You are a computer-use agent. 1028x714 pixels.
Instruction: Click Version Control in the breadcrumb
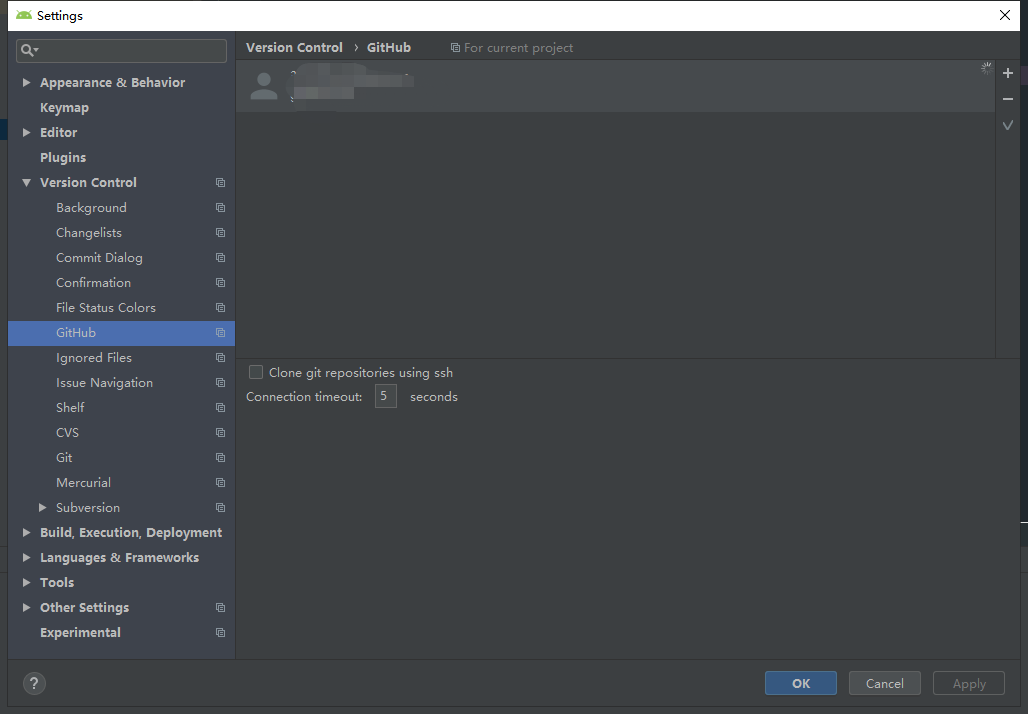[x=294, y=47]
